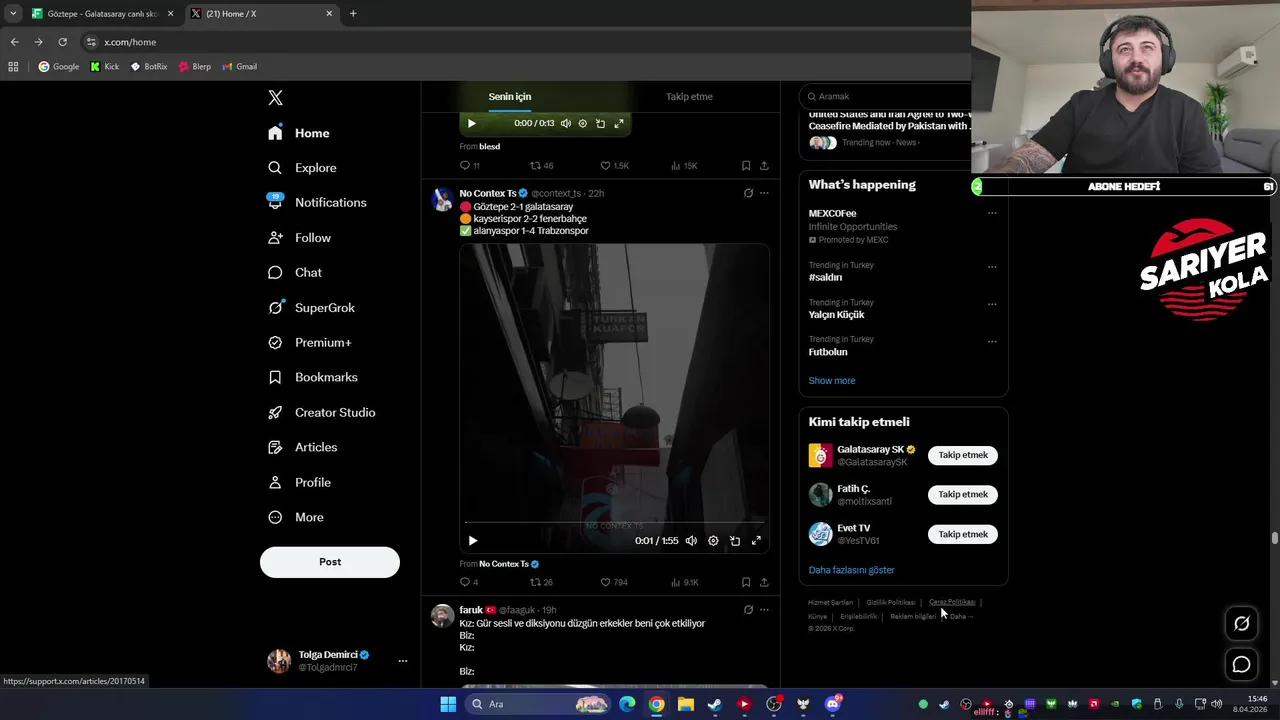Viewport: 1280px width, 720px height.
Task: Bookmark the blesd video post
Action: 746,166
